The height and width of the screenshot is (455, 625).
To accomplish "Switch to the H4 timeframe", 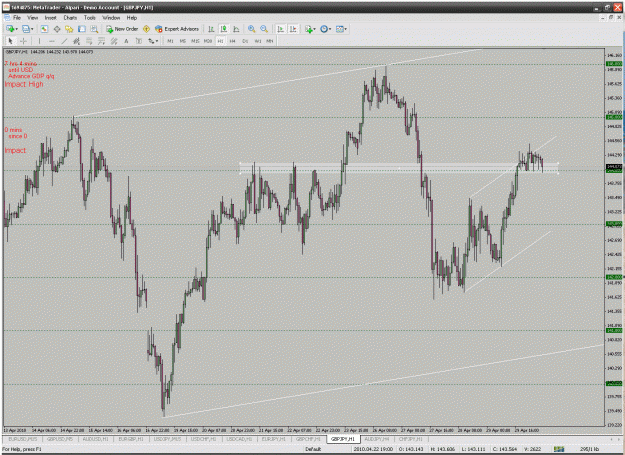I will pos(233,41).
